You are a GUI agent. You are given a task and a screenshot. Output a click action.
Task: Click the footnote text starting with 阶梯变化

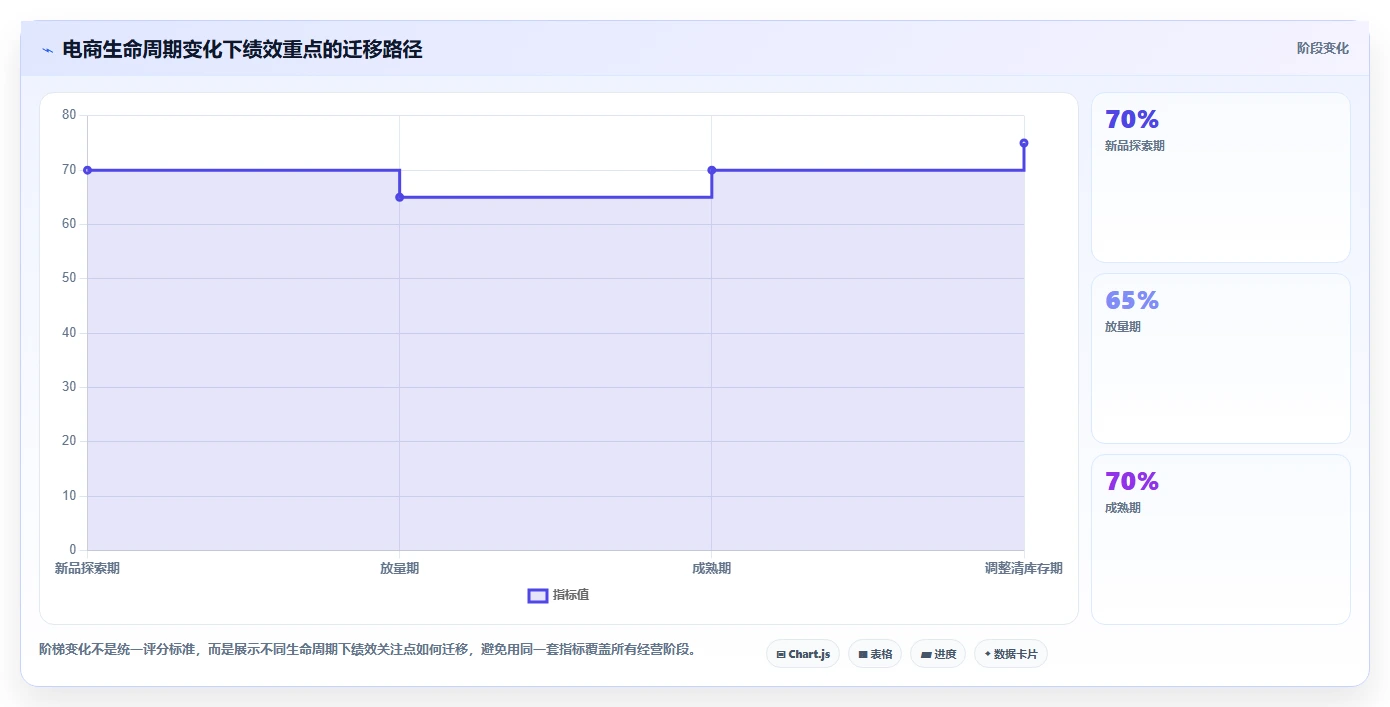coord(367,649)
